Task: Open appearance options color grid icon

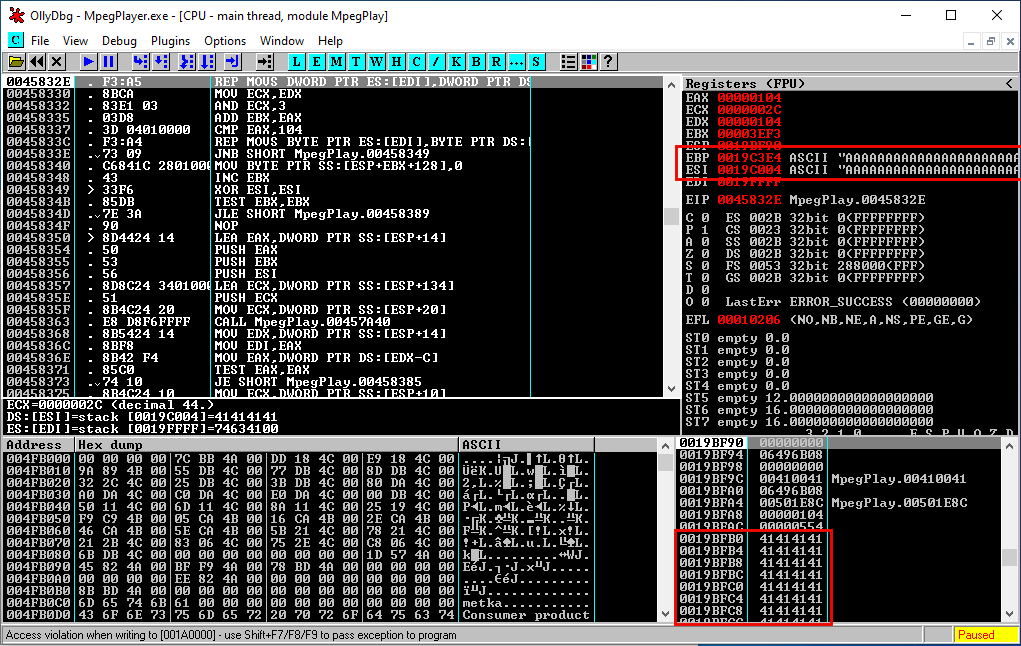Action: [x=589, y=62]
